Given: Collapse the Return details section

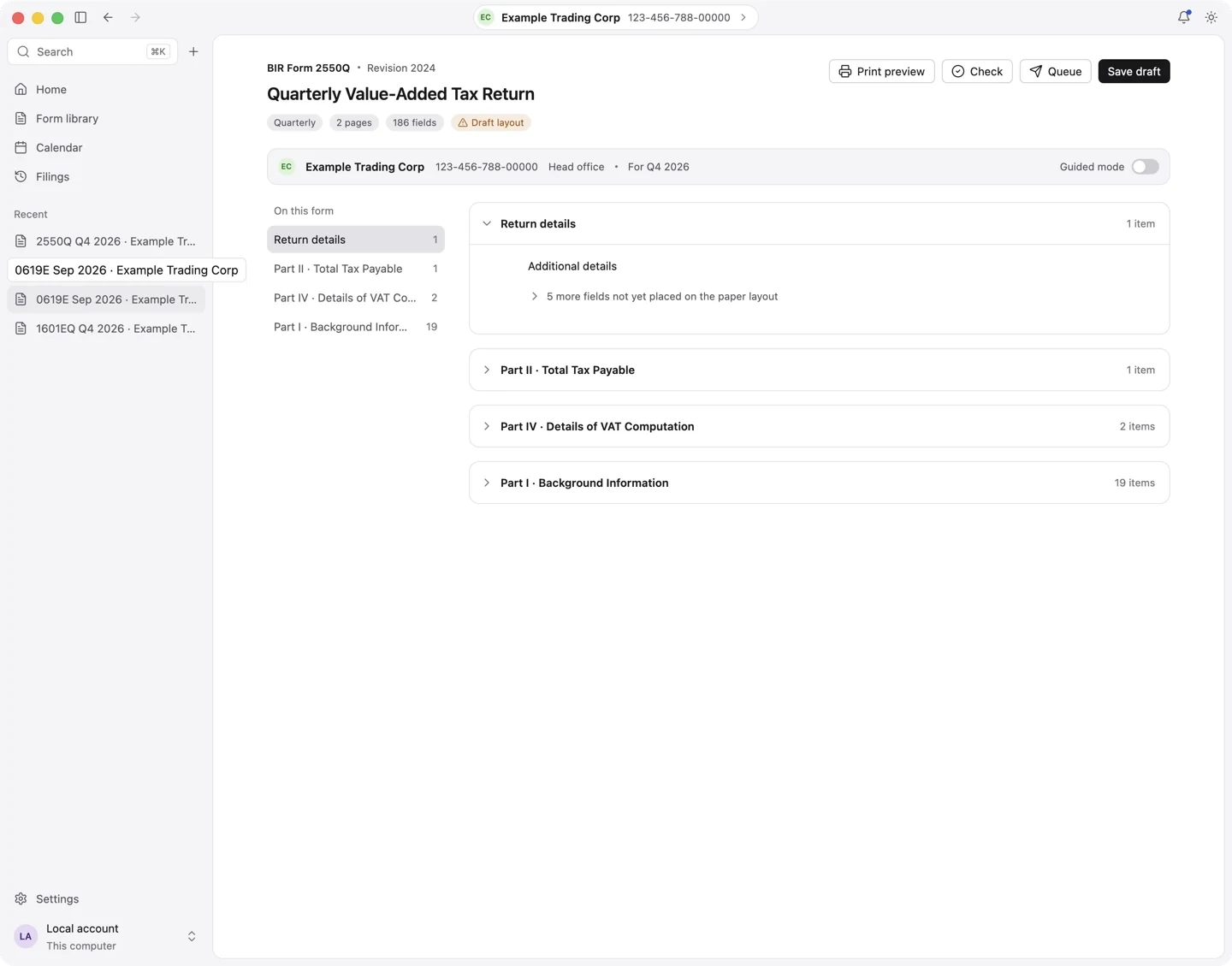Looking at the screenshot, I should (x=819, y=223).
